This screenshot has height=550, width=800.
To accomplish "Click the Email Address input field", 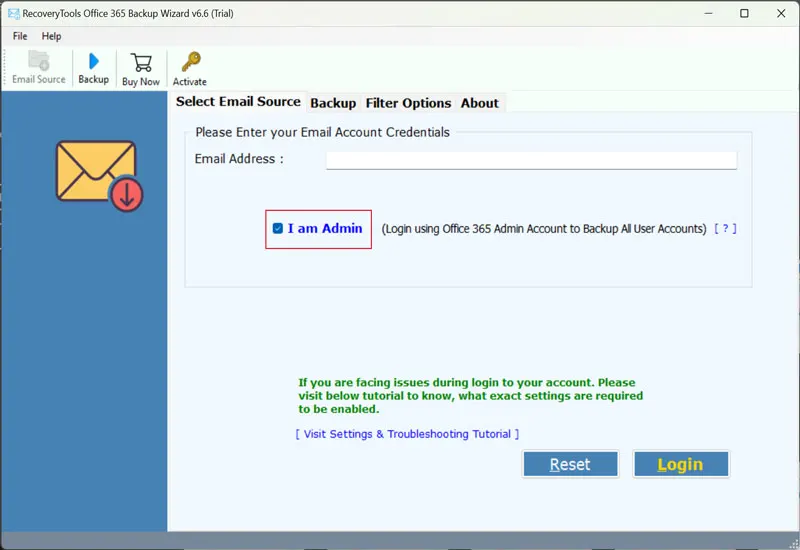I will (x=531, y=160).
